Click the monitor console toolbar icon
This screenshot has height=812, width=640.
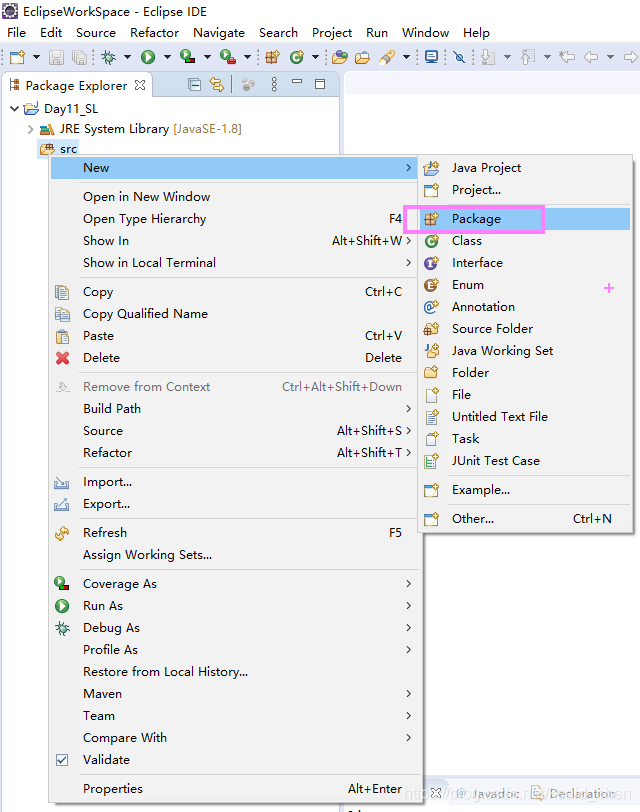click(x=431, y=56)
